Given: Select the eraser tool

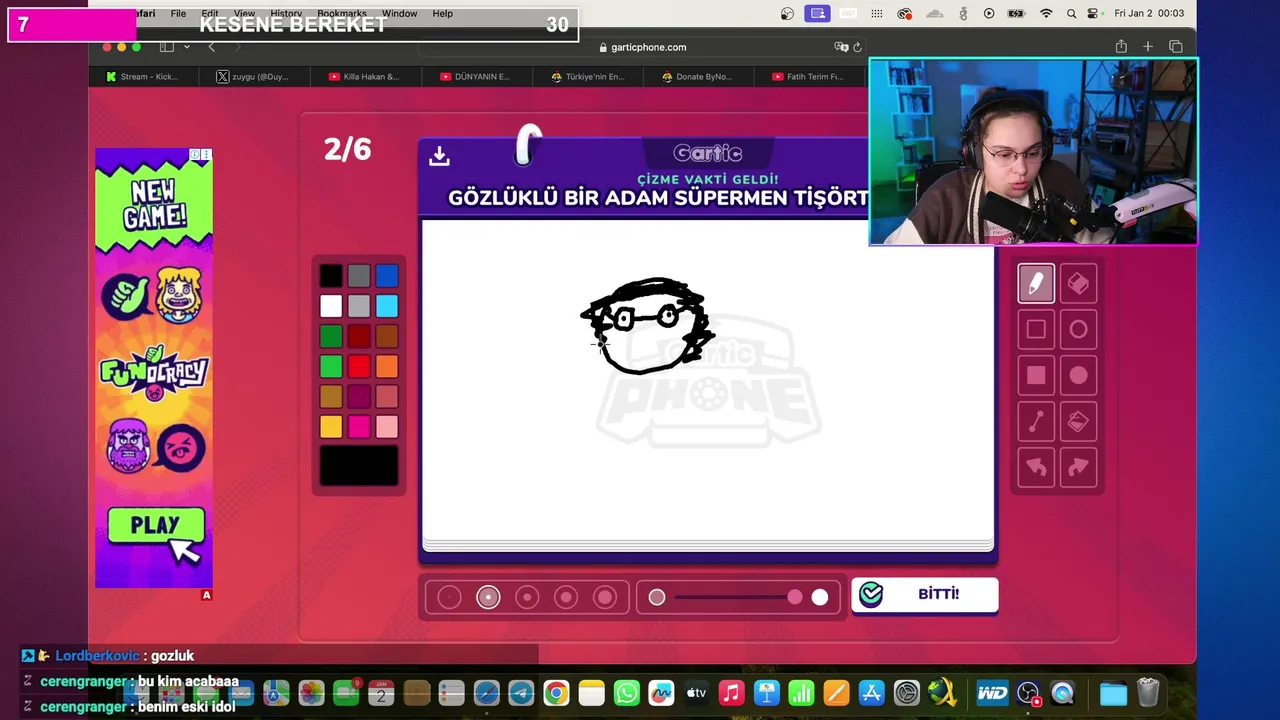Looking at the screenshot, I should point(1078,284).
